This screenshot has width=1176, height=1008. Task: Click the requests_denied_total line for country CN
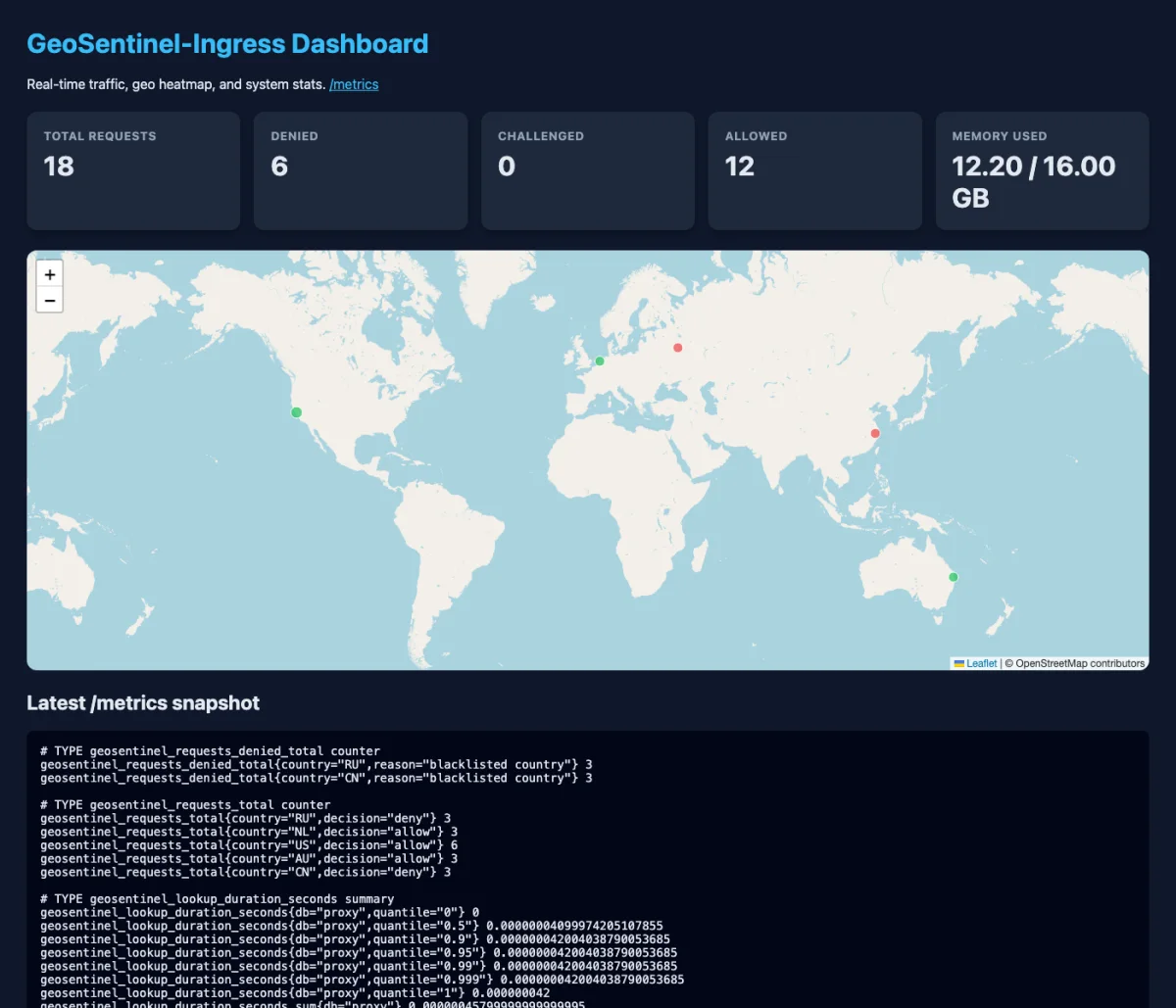click(x=317, y=778)
